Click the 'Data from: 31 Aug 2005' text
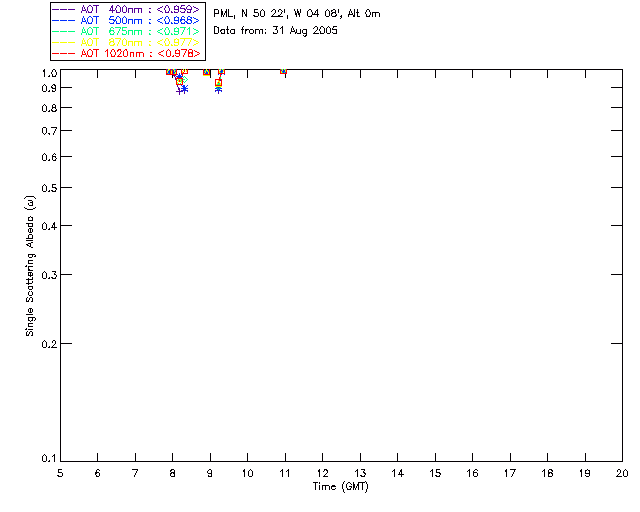This screenshot has height=512, width=640. coord(276,31)
